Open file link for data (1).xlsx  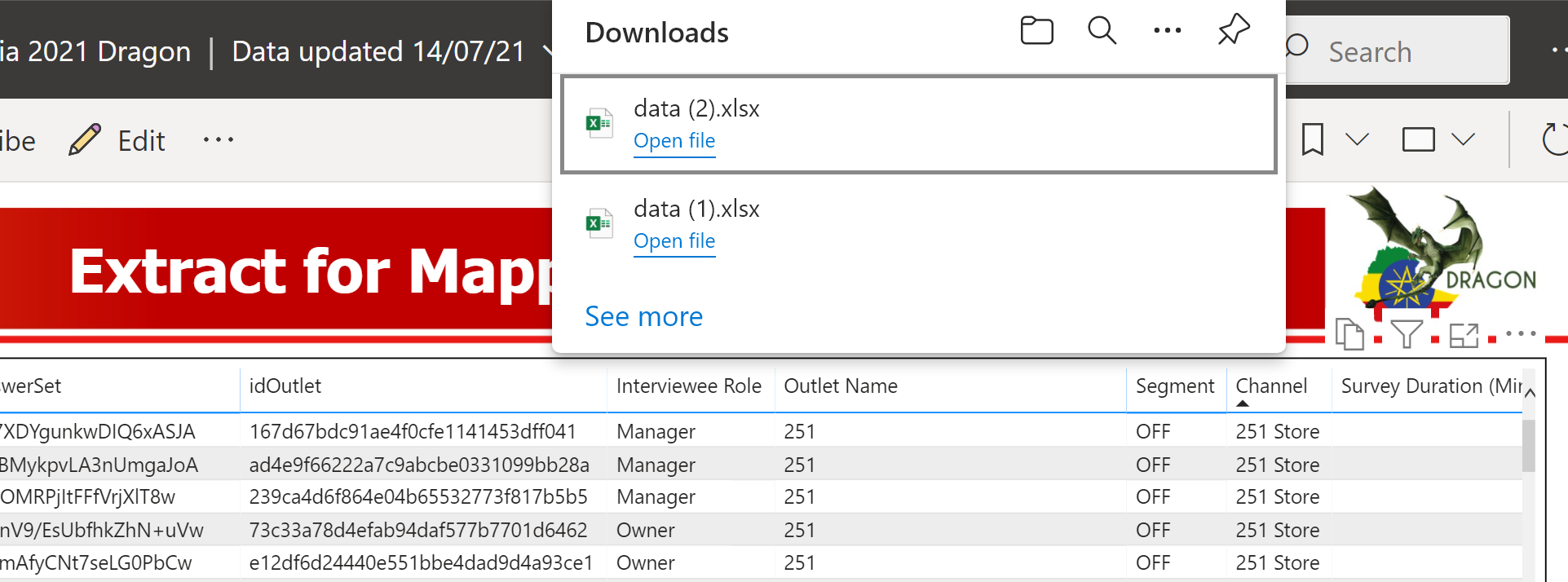coord(674,241)
